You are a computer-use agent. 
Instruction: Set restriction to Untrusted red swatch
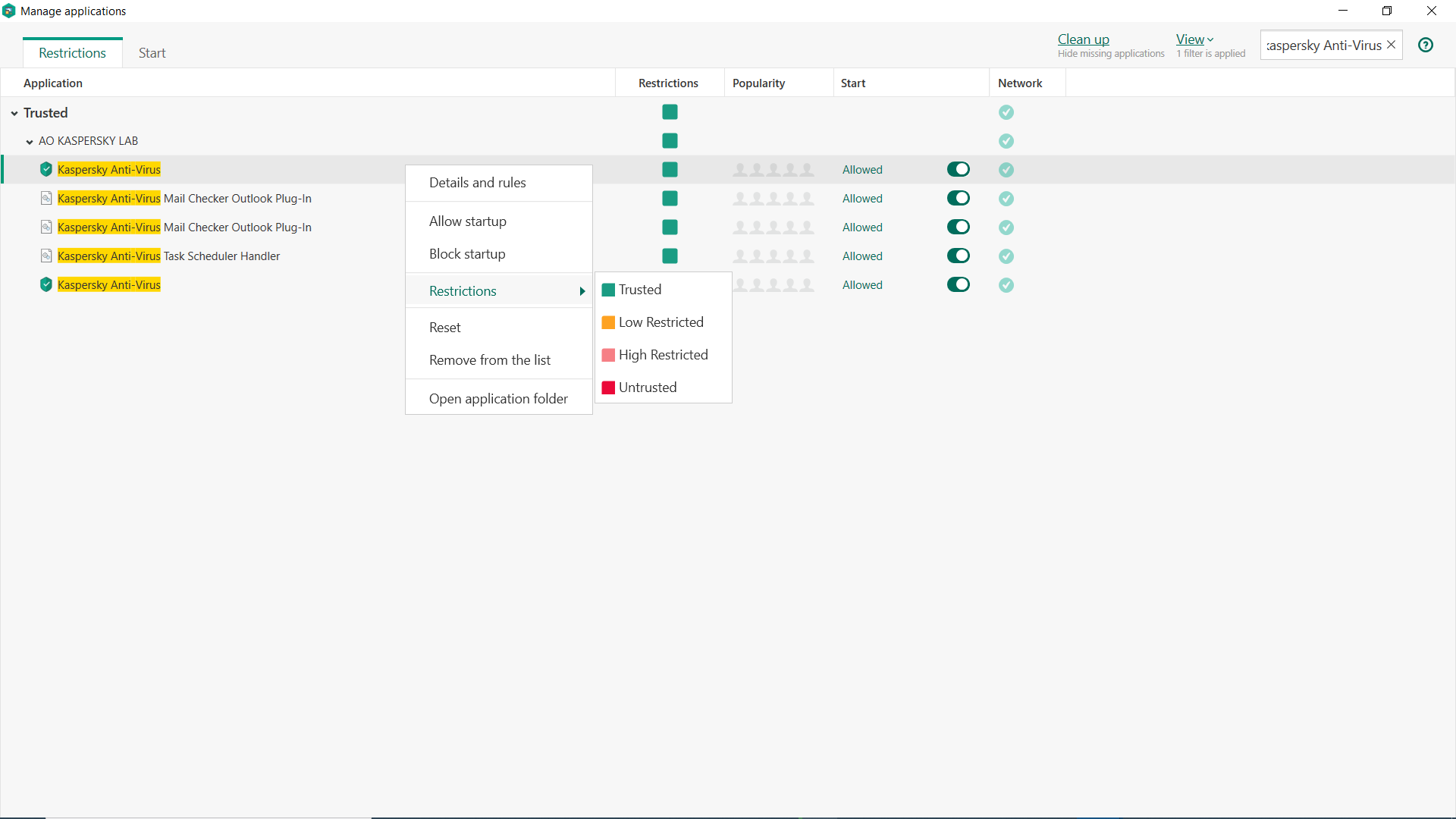coord(608,388)
